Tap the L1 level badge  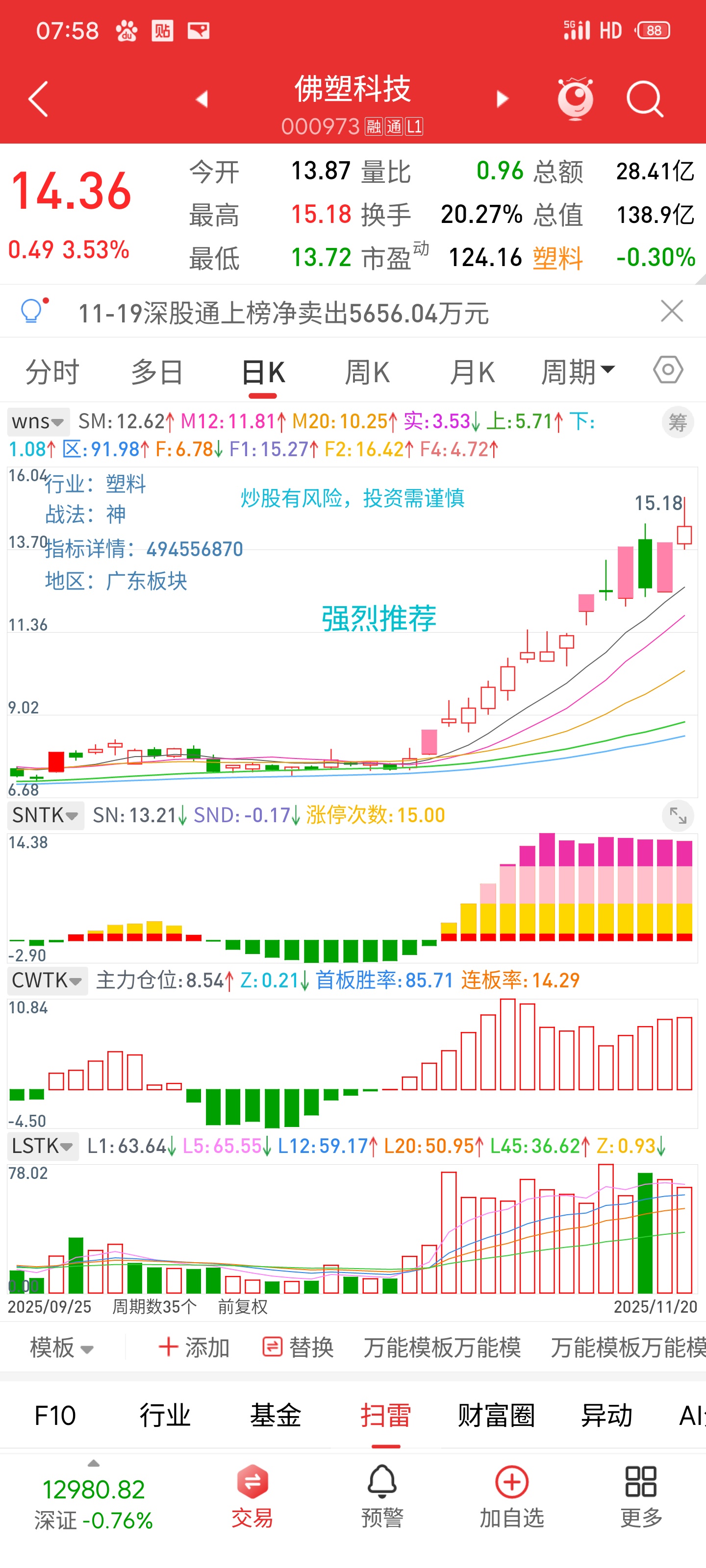coord(415,126)
